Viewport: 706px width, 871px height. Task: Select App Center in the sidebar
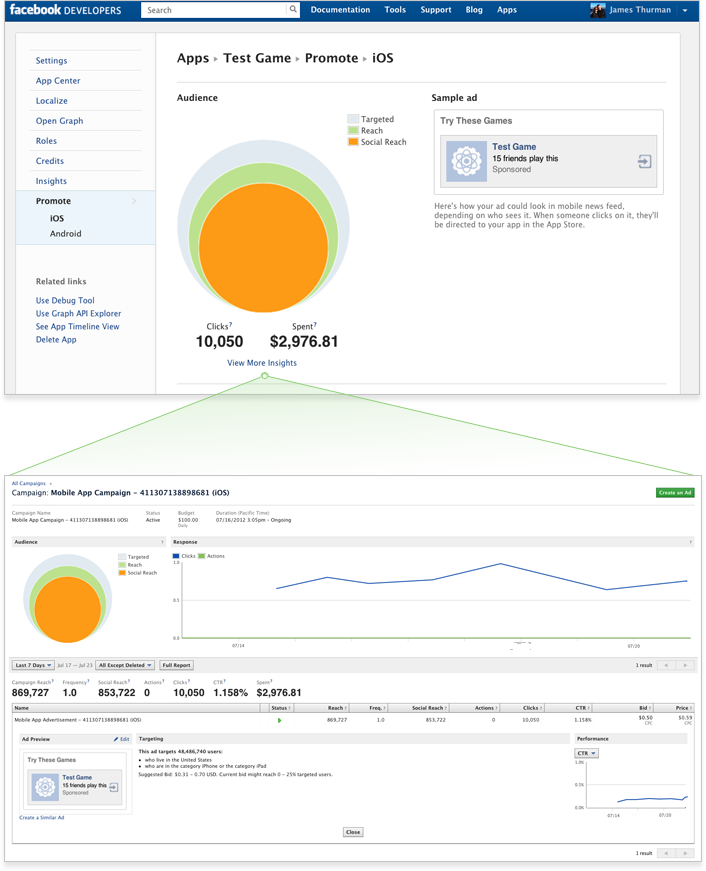58,81
